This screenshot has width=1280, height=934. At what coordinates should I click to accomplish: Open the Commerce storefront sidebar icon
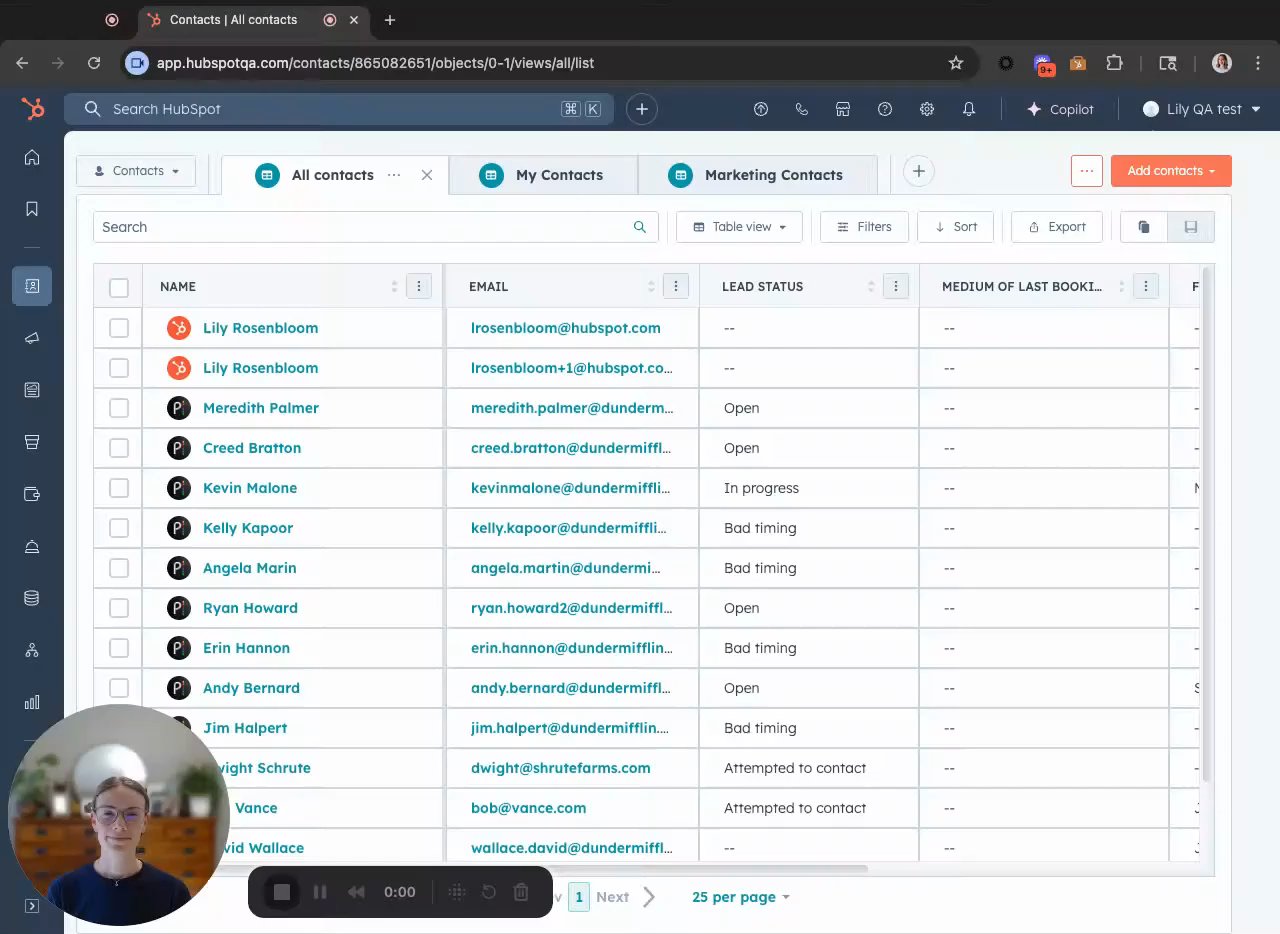(x=32, y=442)
